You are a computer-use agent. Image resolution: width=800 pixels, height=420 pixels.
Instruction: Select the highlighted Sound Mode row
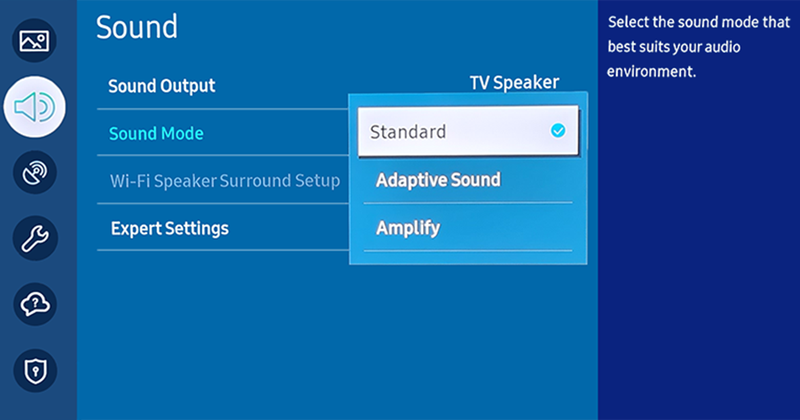(156, 134)
